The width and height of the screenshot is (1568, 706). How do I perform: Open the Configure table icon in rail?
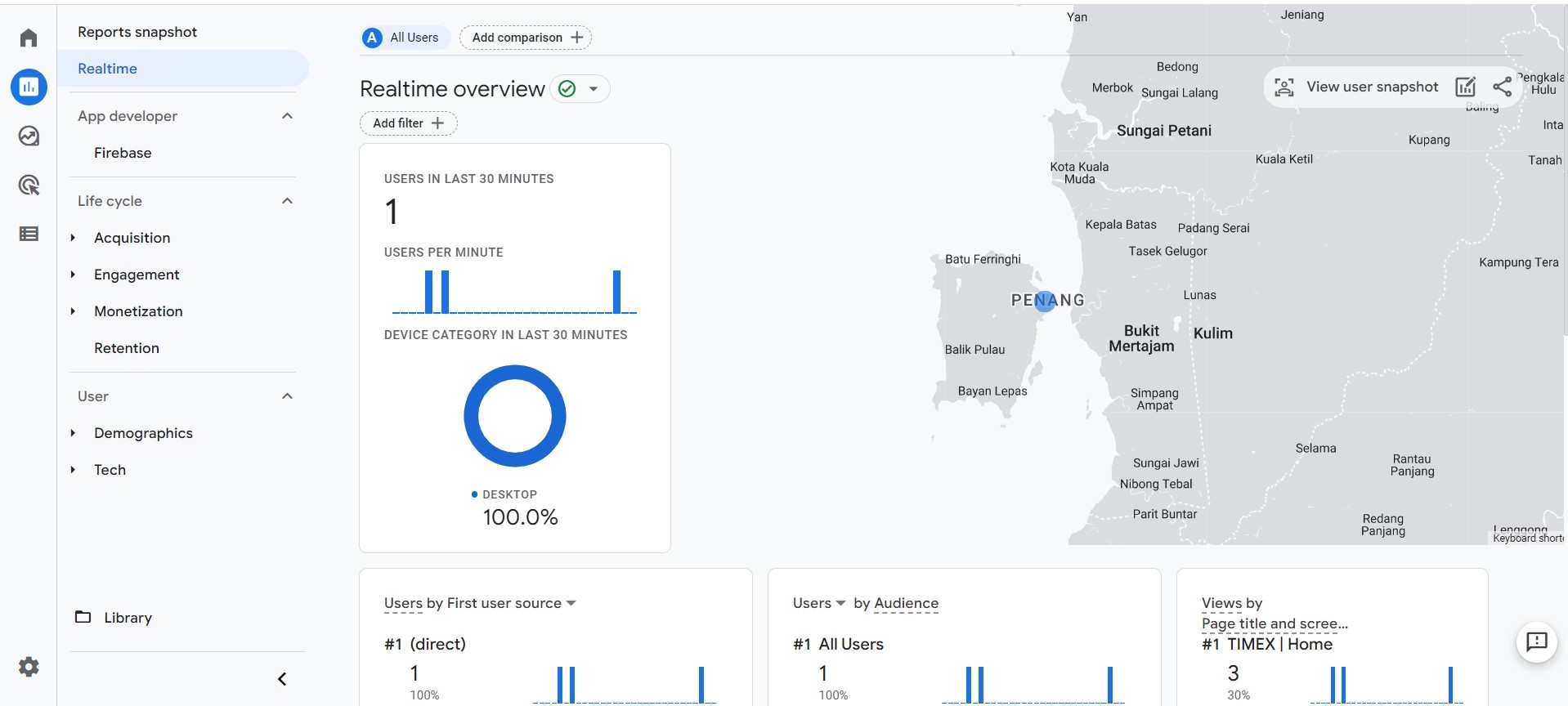coord(29,234)
